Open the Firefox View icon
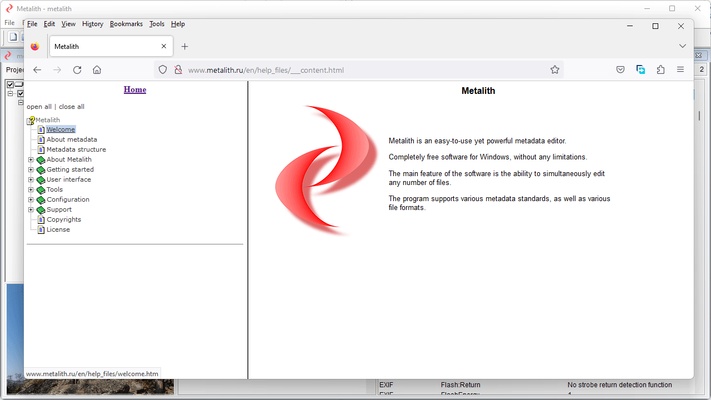711x400 pixels. pyautogui.click(x=35, y=46)
